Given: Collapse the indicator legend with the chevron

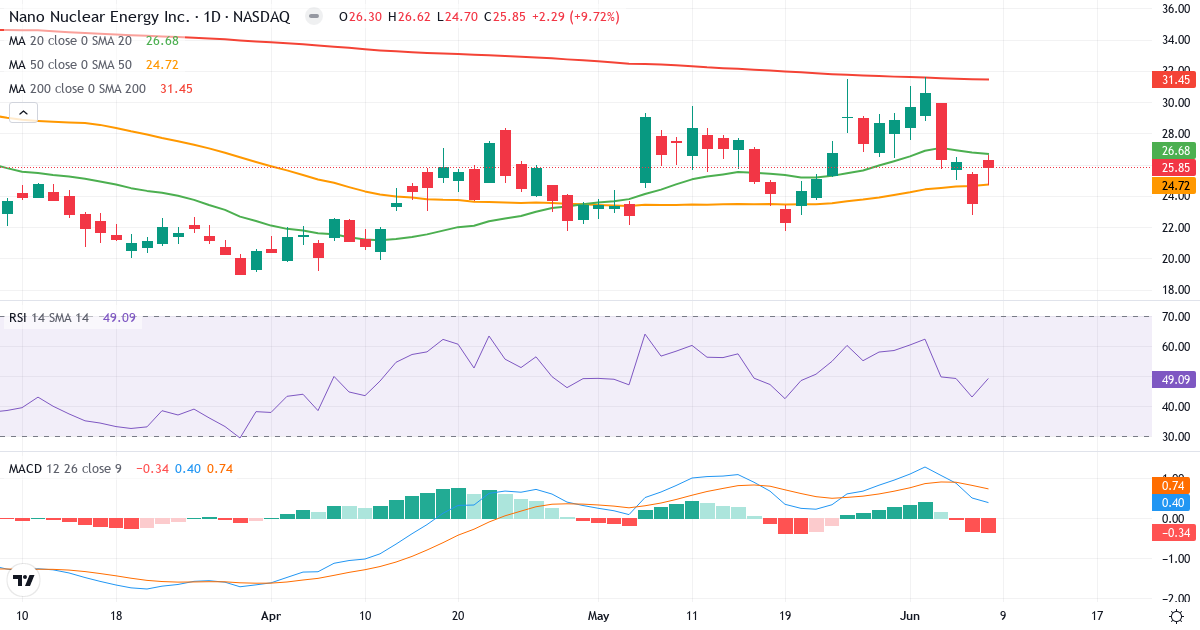Looking at the screenshot, I should pos(22,112).
